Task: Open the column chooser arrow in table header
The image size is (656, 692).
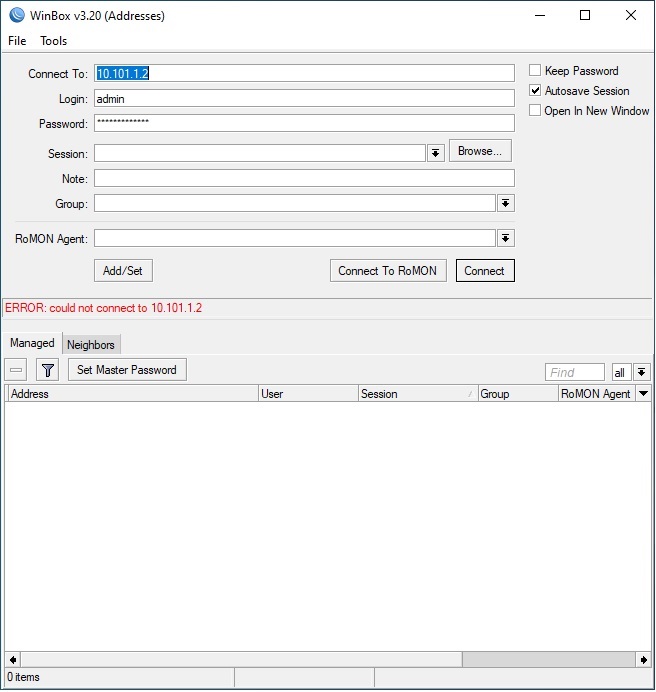Action: tap(644, 393)
